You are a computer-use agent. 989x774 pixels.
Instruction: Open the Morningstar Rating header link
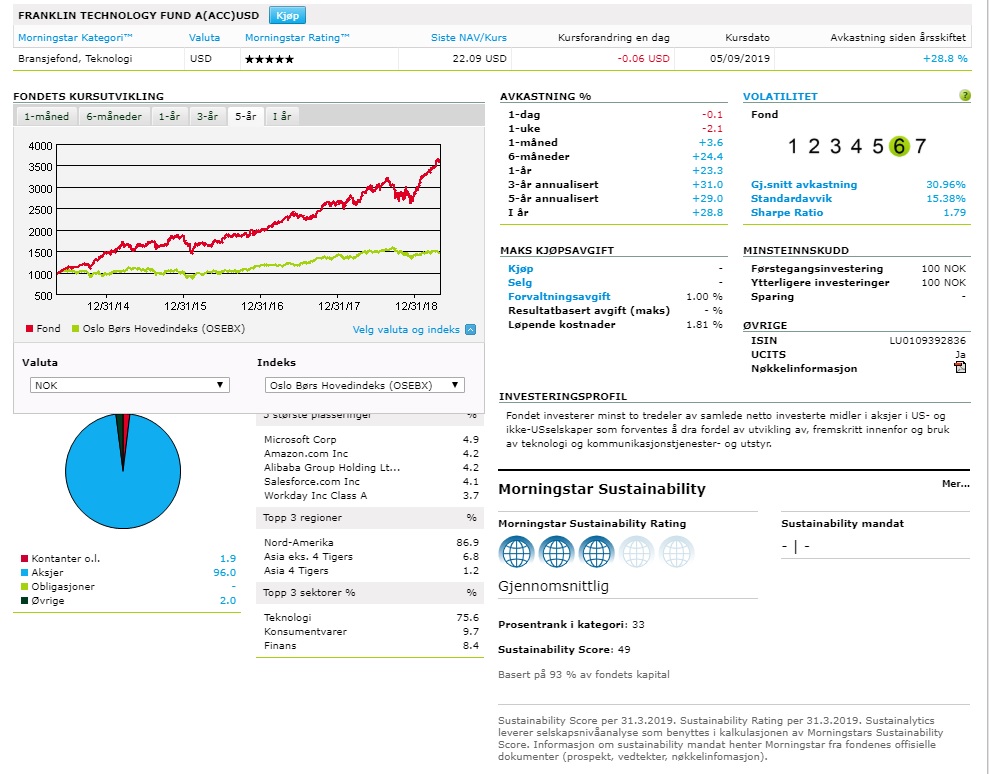pyautogui.click(x=297, y=37)
